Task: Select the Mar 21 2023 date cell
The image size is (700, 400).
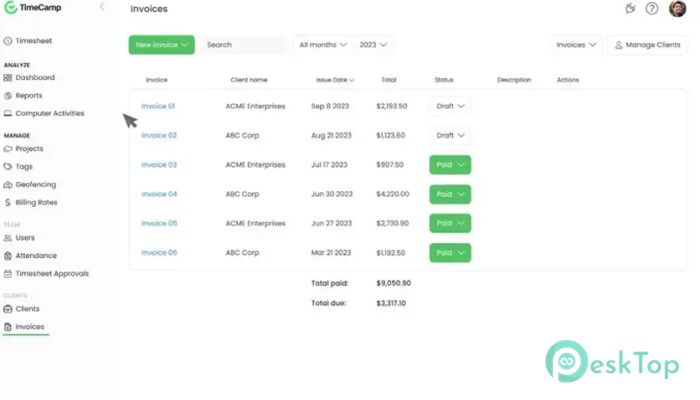Action: click(331, 253)
